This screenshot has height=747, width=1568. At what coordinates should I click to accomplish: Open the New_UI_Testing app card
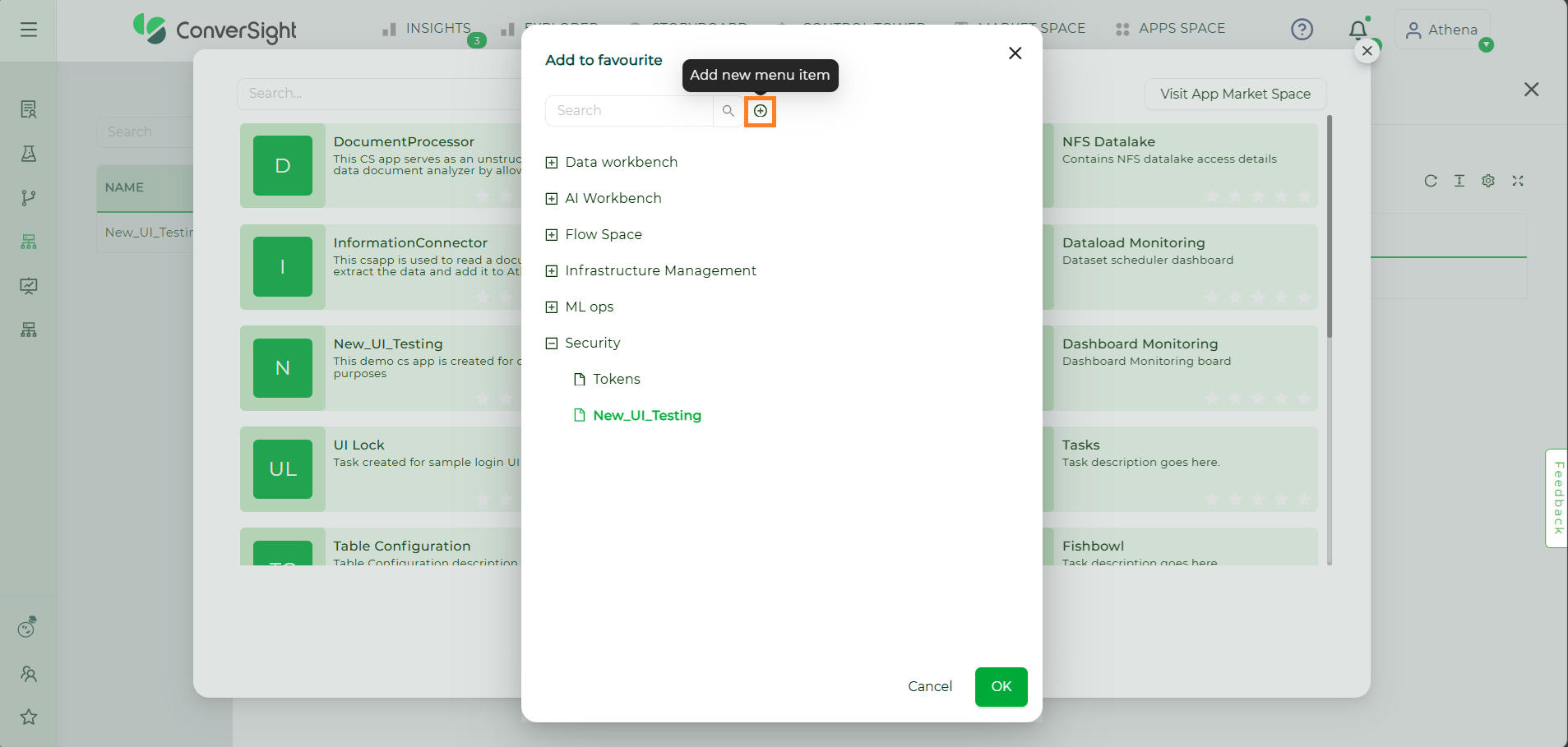coord(381,367)
